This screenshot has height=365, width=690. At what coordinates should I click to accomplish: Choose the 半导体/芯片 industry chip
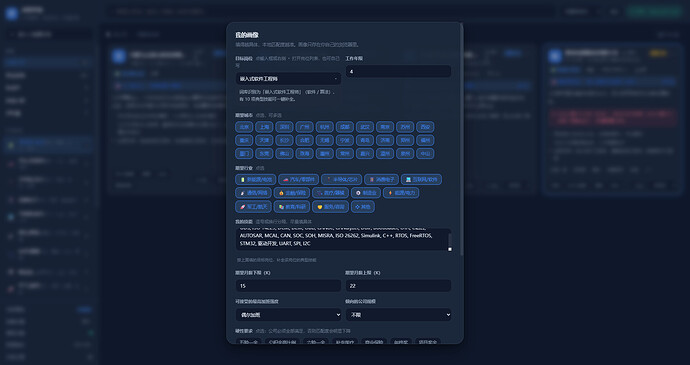tap(341, 179)
